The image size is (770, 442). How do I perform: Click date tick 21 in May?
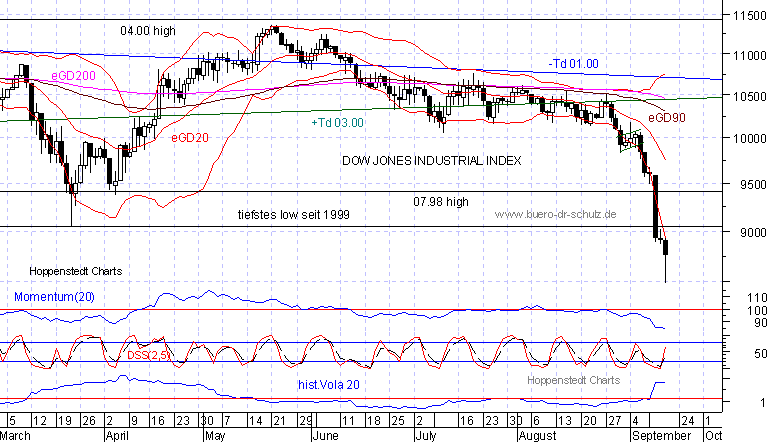279,421
